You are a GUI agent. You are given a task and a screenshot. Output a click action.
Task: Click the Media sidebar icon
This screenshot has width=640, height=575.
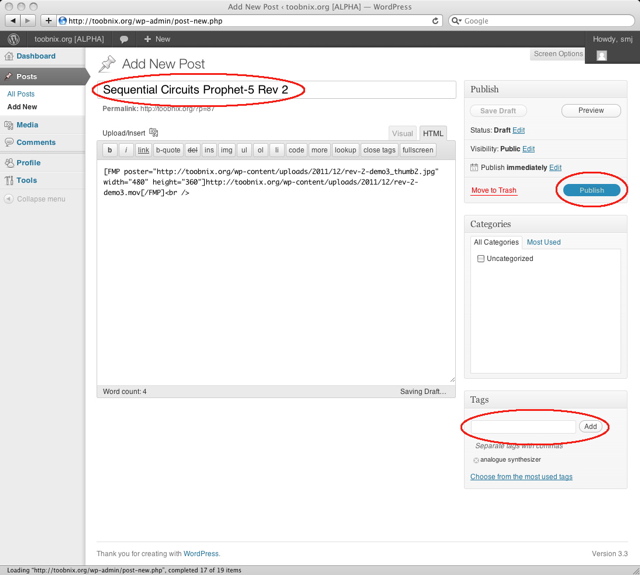(9, 125)
